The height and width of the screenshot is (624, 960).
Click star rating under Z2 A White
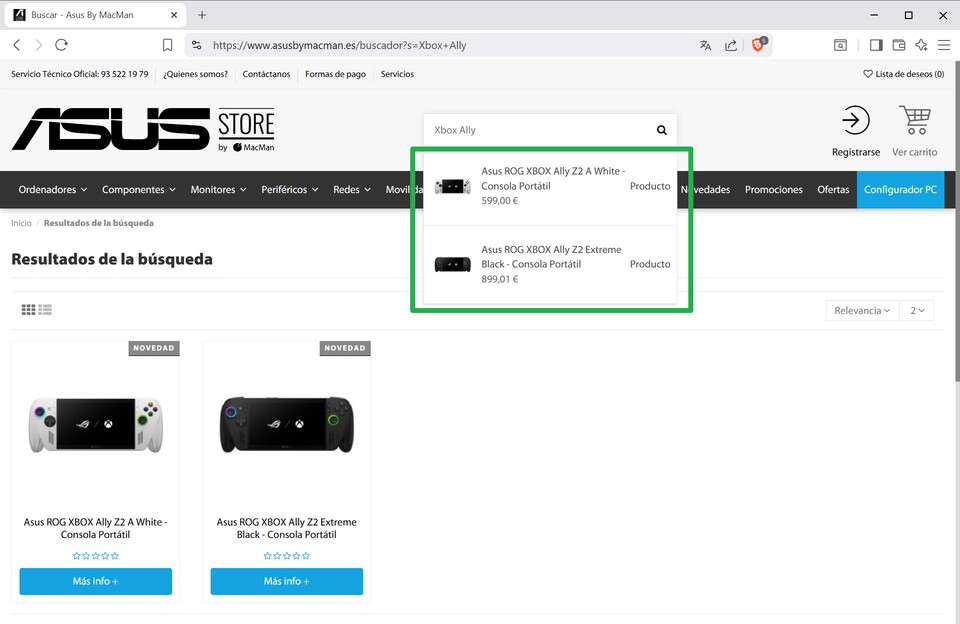point(96,556)
